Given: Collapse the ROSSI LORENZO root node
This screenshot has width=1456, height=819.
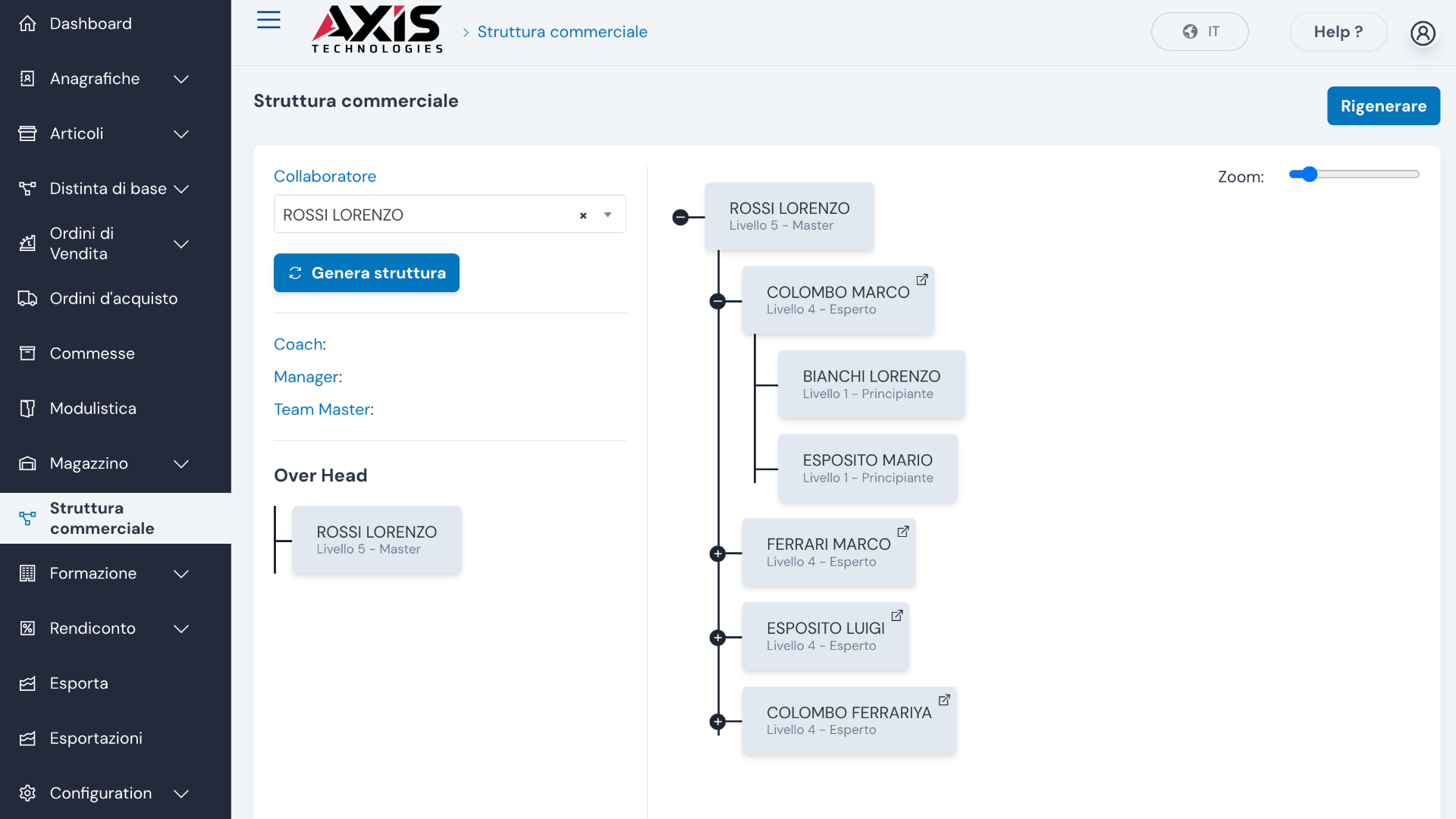Looking at the screenshot, I should 680,218.
